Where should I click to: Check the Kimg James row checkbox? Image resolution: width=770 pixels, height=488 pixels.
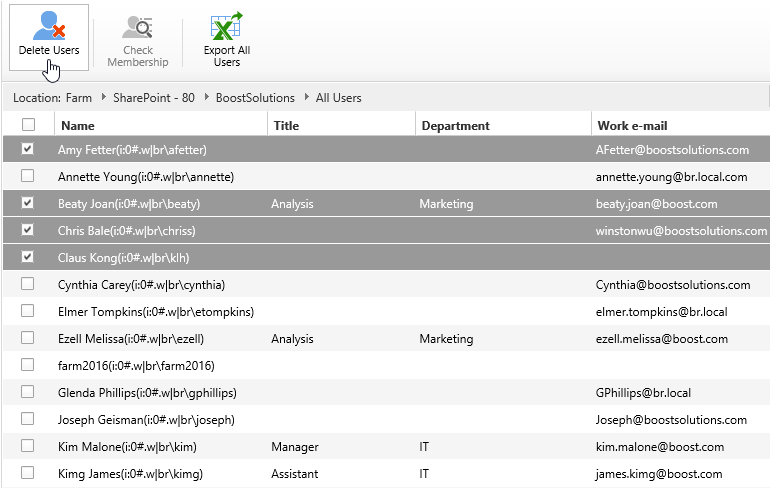(x=28, y=473)
